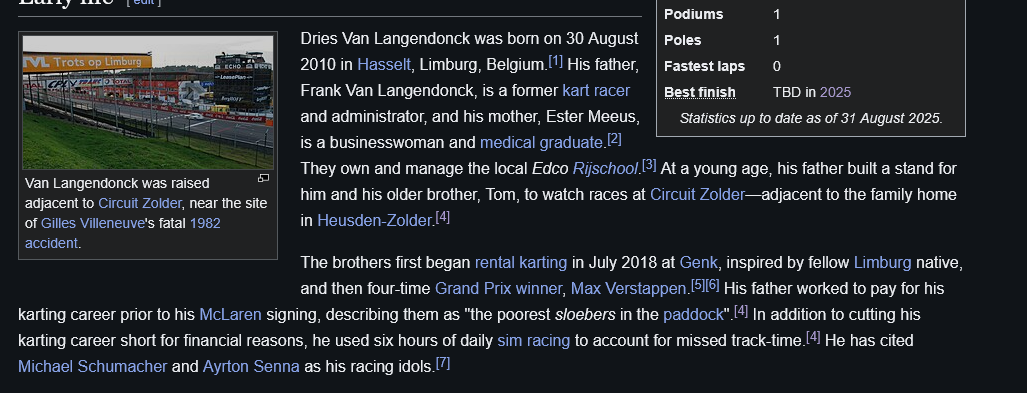The height and width of the screenshot is (393, 1027).
Task: Click the Heusden-Zolder link
Action: (x=374, y=221)
